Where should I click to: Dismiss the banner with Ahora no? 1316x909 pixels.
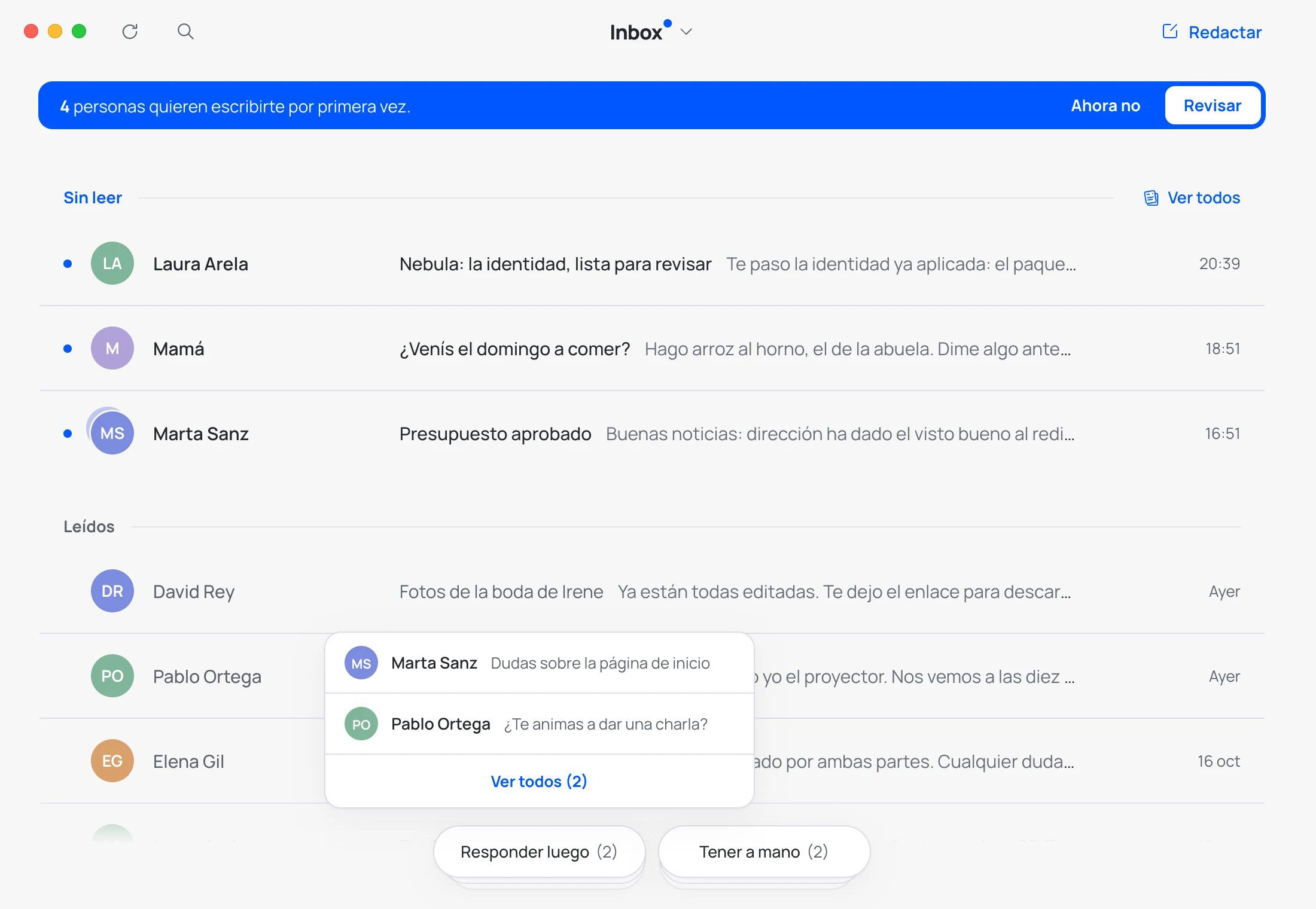coord(1105,106)
